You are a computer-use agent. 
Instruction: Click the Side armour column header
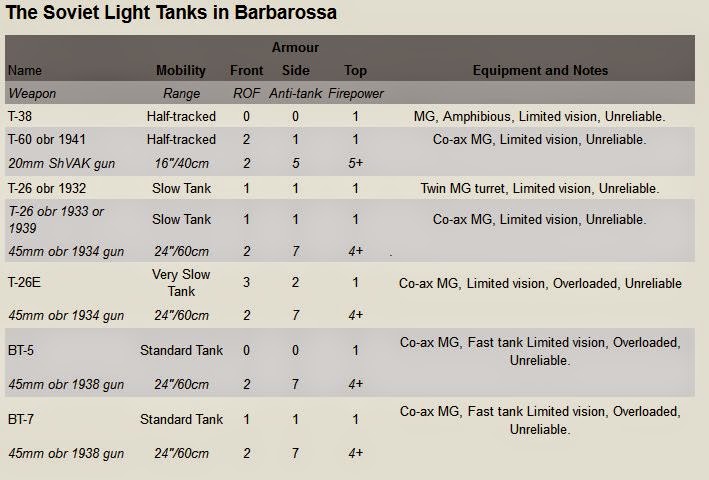[296, 71]
